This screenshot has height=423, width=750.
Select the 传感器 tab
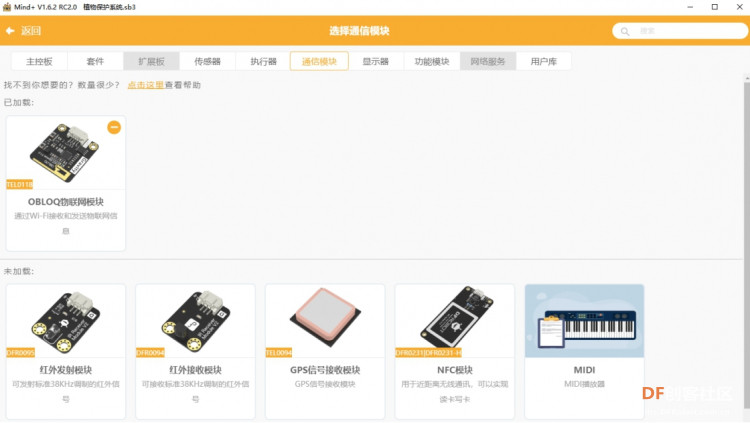point(207,61)
